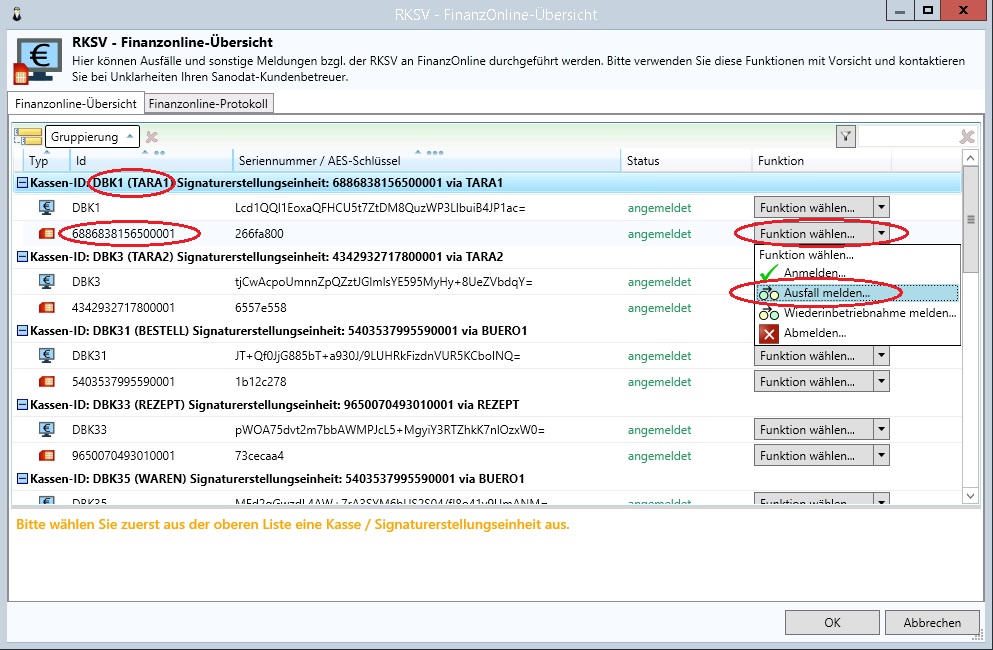Clear the grouping with the X icon
Screen dimensions: 993x650
coord(151,137)
